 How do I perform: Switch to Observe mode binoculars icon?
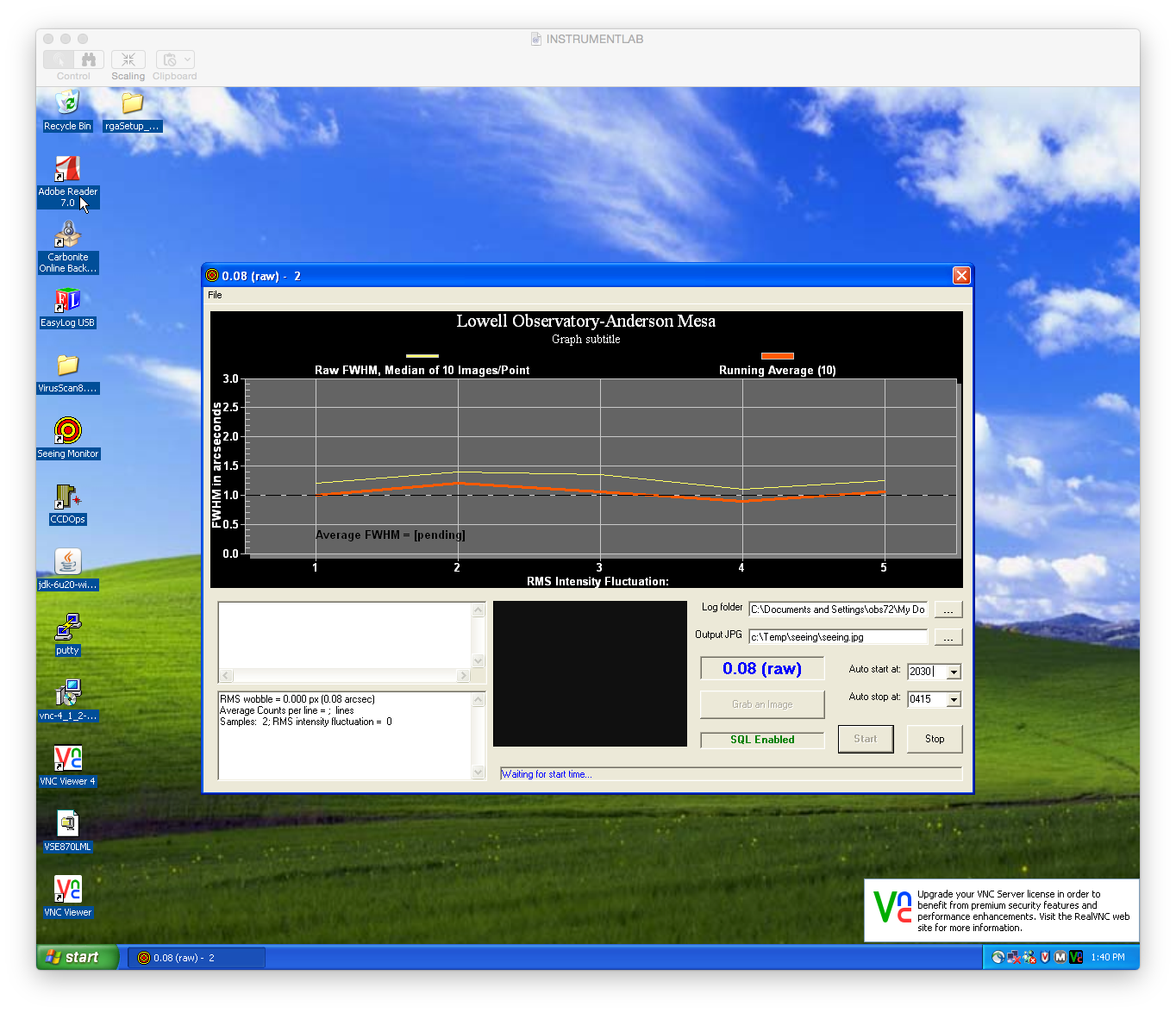[89, 59]
